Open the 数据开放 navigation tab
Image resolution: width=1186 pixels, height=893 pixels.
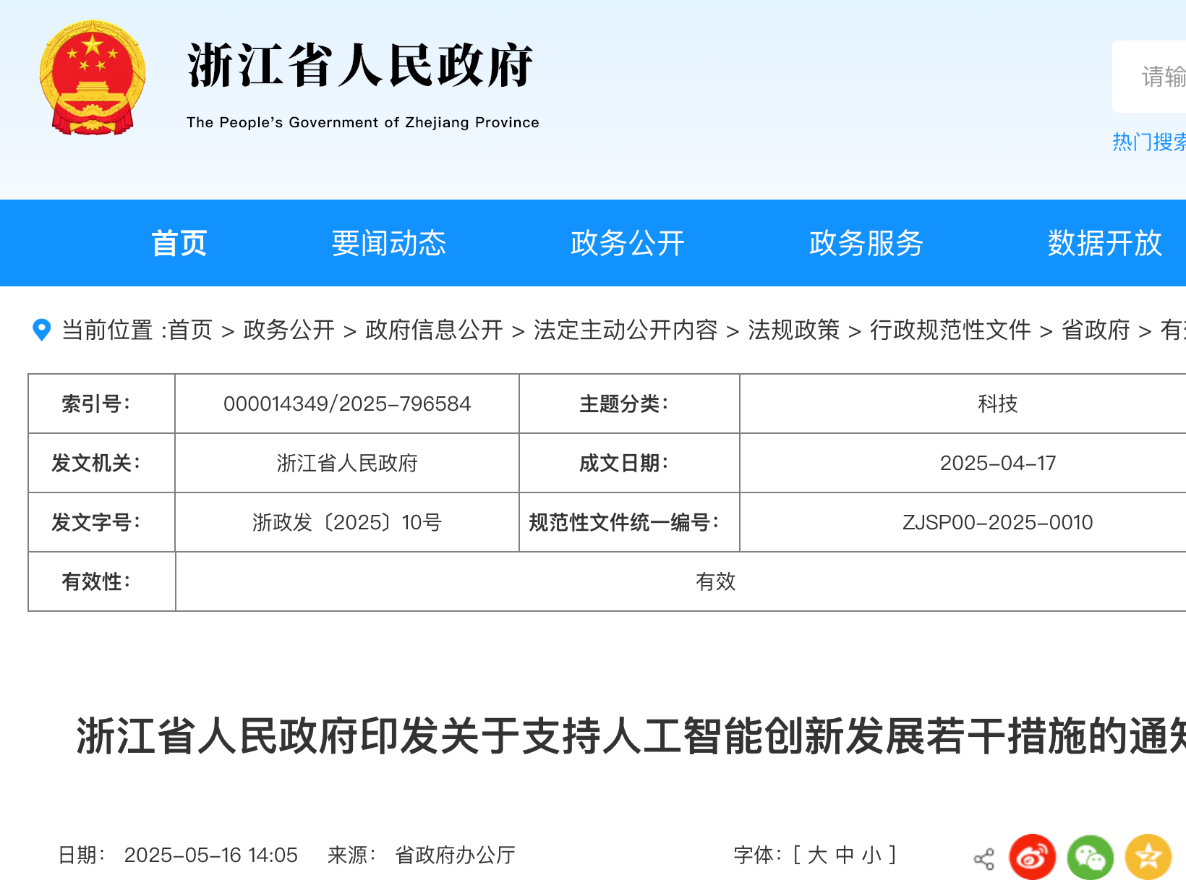1104,243
